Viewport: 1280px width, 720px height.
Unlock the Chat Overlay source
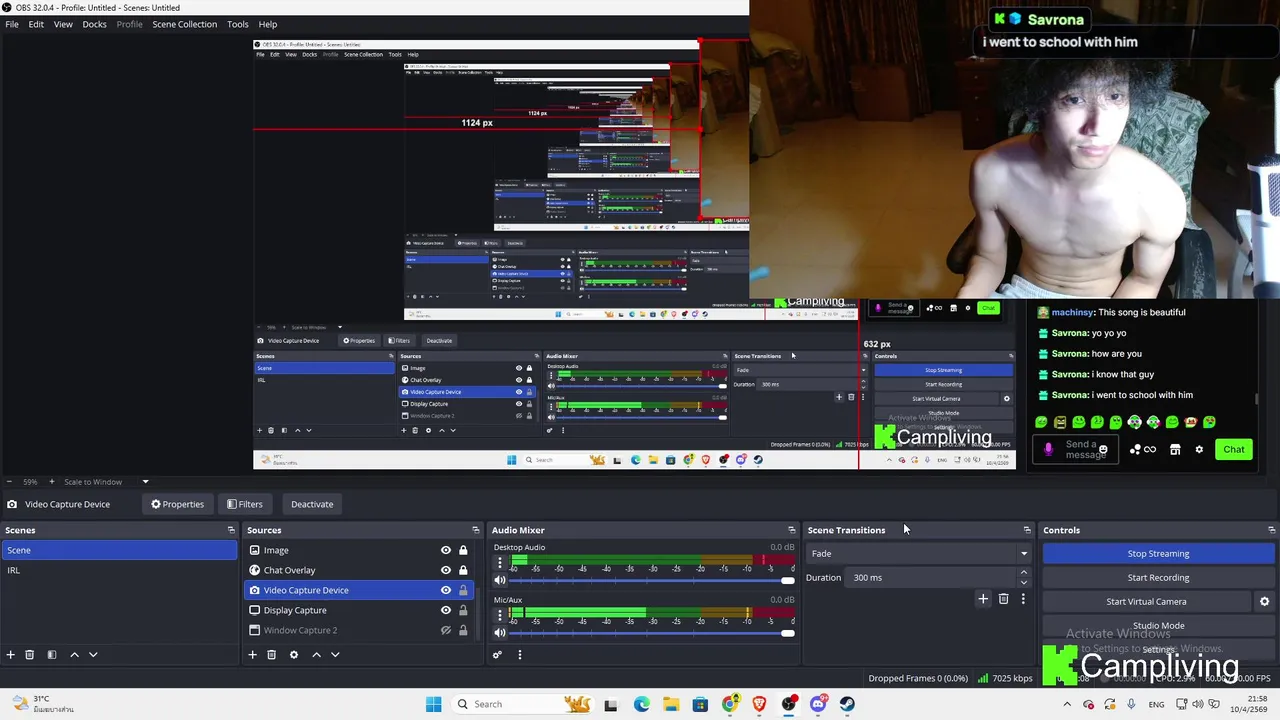pyautogui.click(x=463, y=570)
